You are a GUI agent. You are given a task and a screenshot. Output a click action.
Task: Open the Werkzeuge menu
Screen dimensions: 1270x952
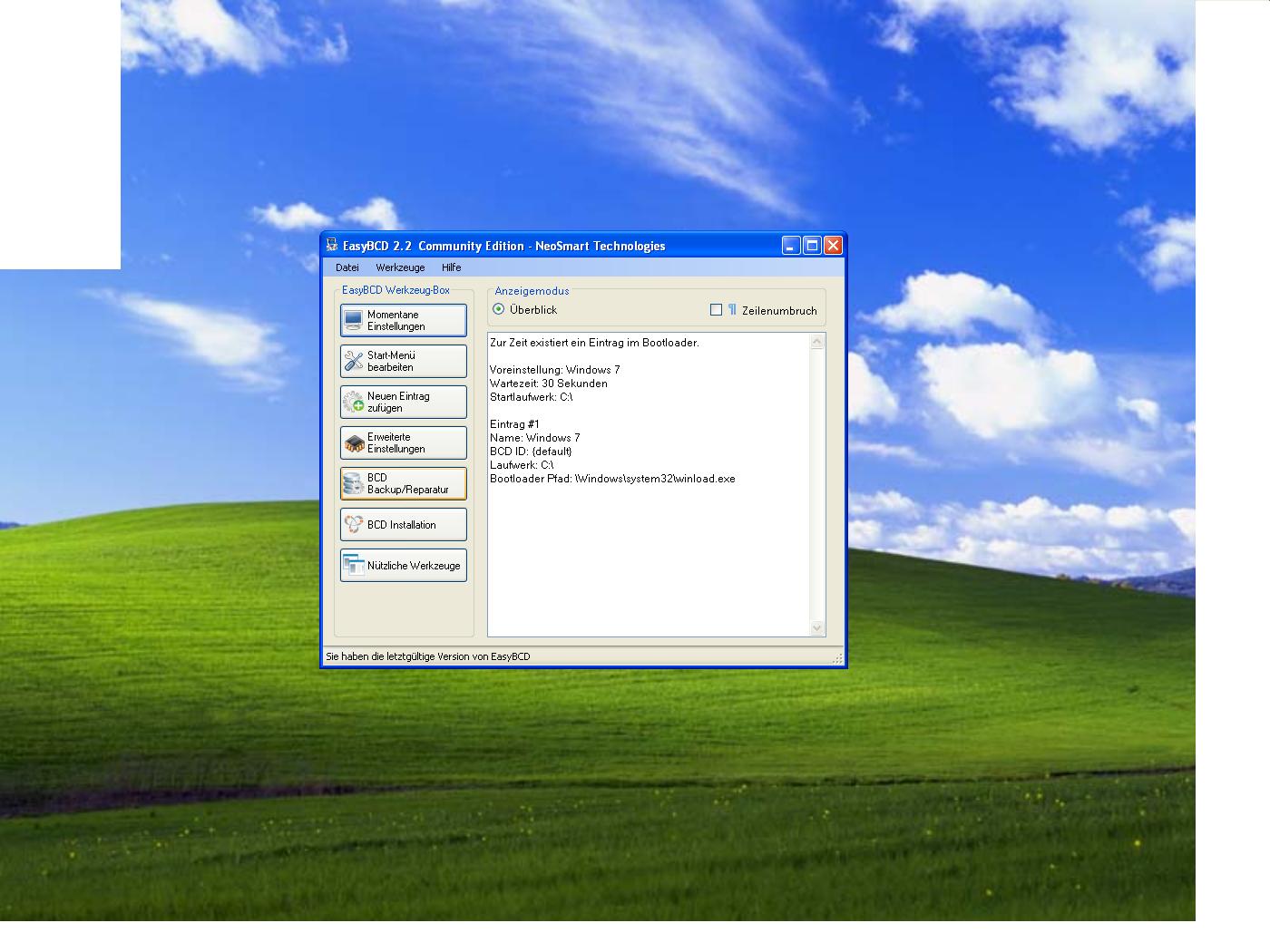coord(400,267)
